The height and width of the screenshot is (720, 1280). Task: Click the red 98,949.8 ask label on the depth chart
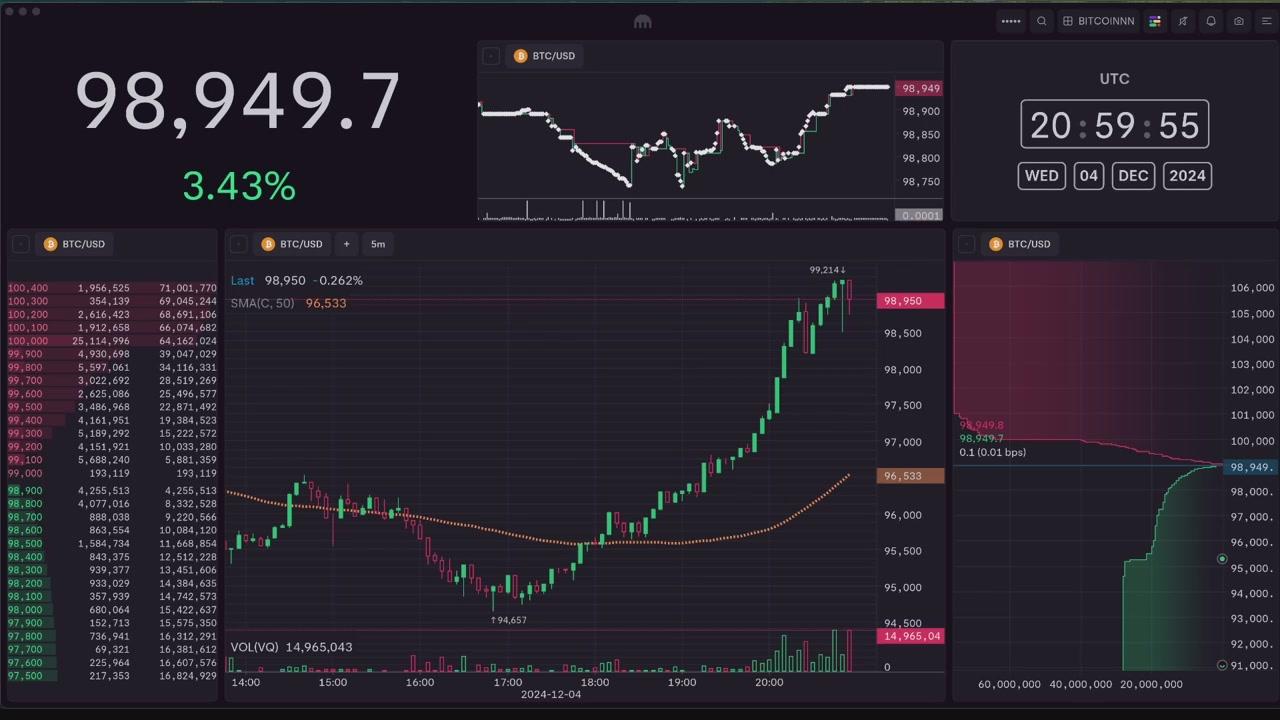coord(981,425)
